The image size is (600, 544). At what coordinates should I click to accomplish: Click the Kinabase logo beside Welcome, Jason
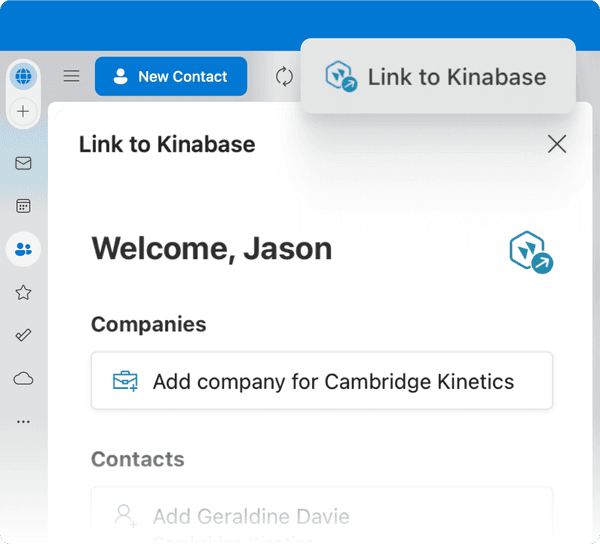click(531, 252)
